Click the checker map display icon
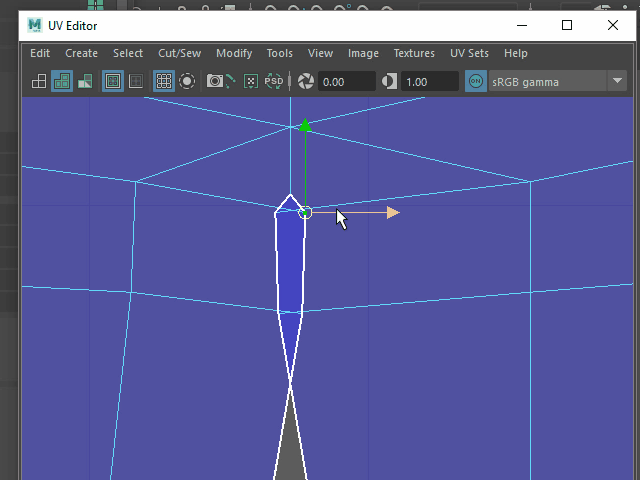 pyautogui.click(x=136, y=82)
